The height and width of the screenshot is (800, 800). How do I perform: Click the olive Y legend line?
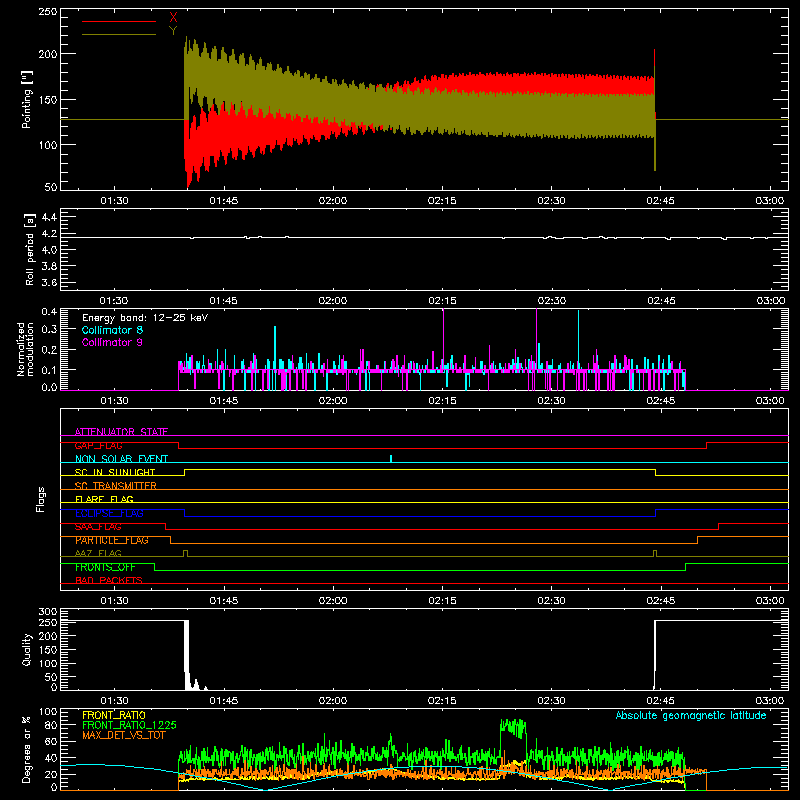click(119, 34)
